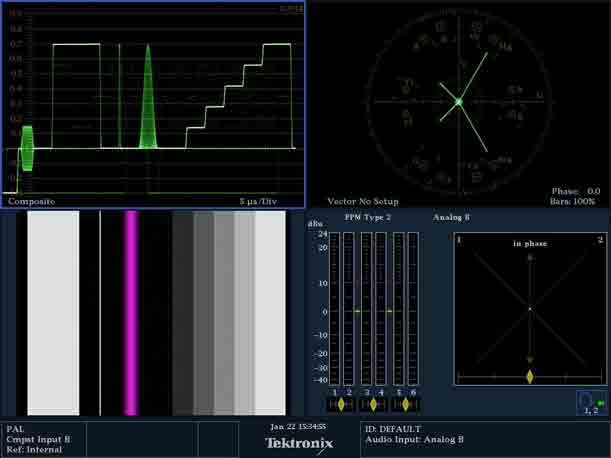The width and height of the screenshot is (611, 458).
Task: Select the large white bar in the picture
Action: coord(53,313)
